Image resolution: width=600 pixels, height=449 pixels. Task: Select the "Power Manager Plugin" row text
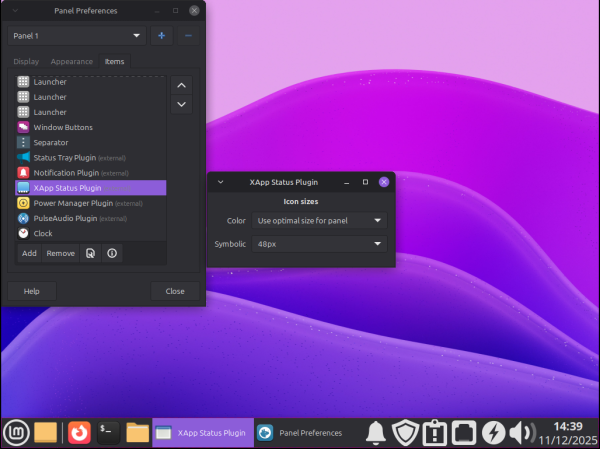click(x=73, y=203)
